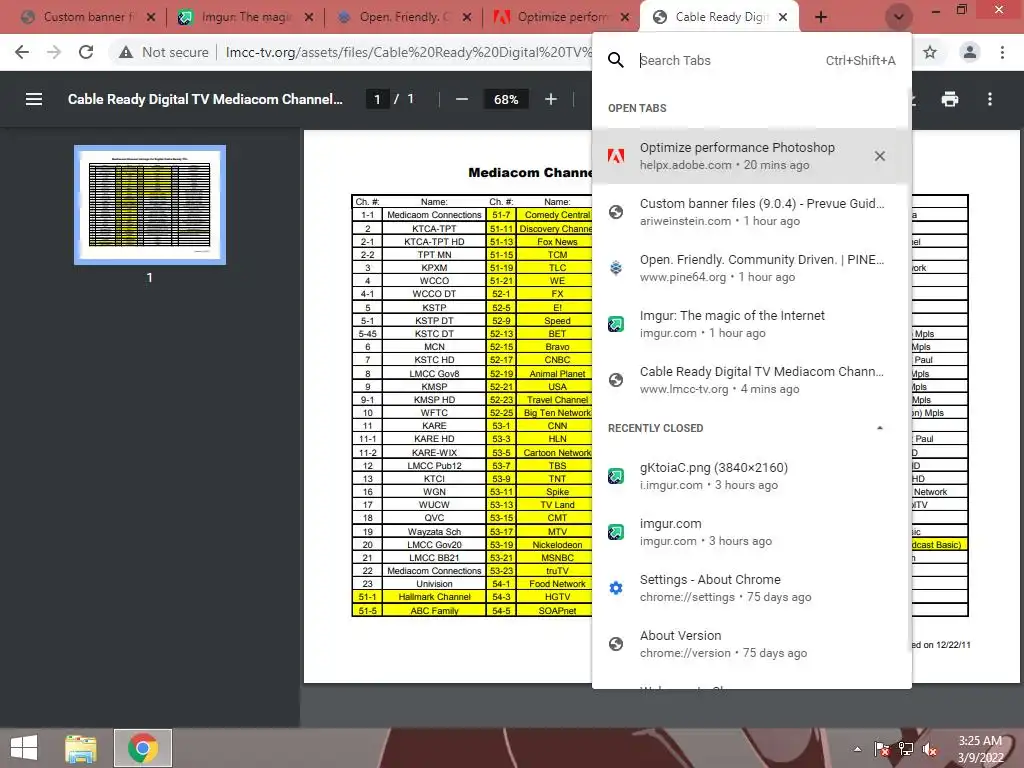Viewport: 1024px width, 768px height.
Task: Reopen About Version closed tab
Action: click(752, 644)
